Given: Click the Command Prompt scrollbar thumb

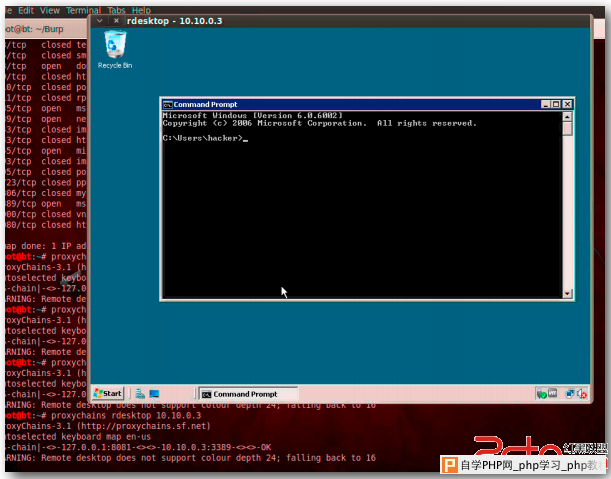Looking at the screenshot, I should click(x=567, y=128).
